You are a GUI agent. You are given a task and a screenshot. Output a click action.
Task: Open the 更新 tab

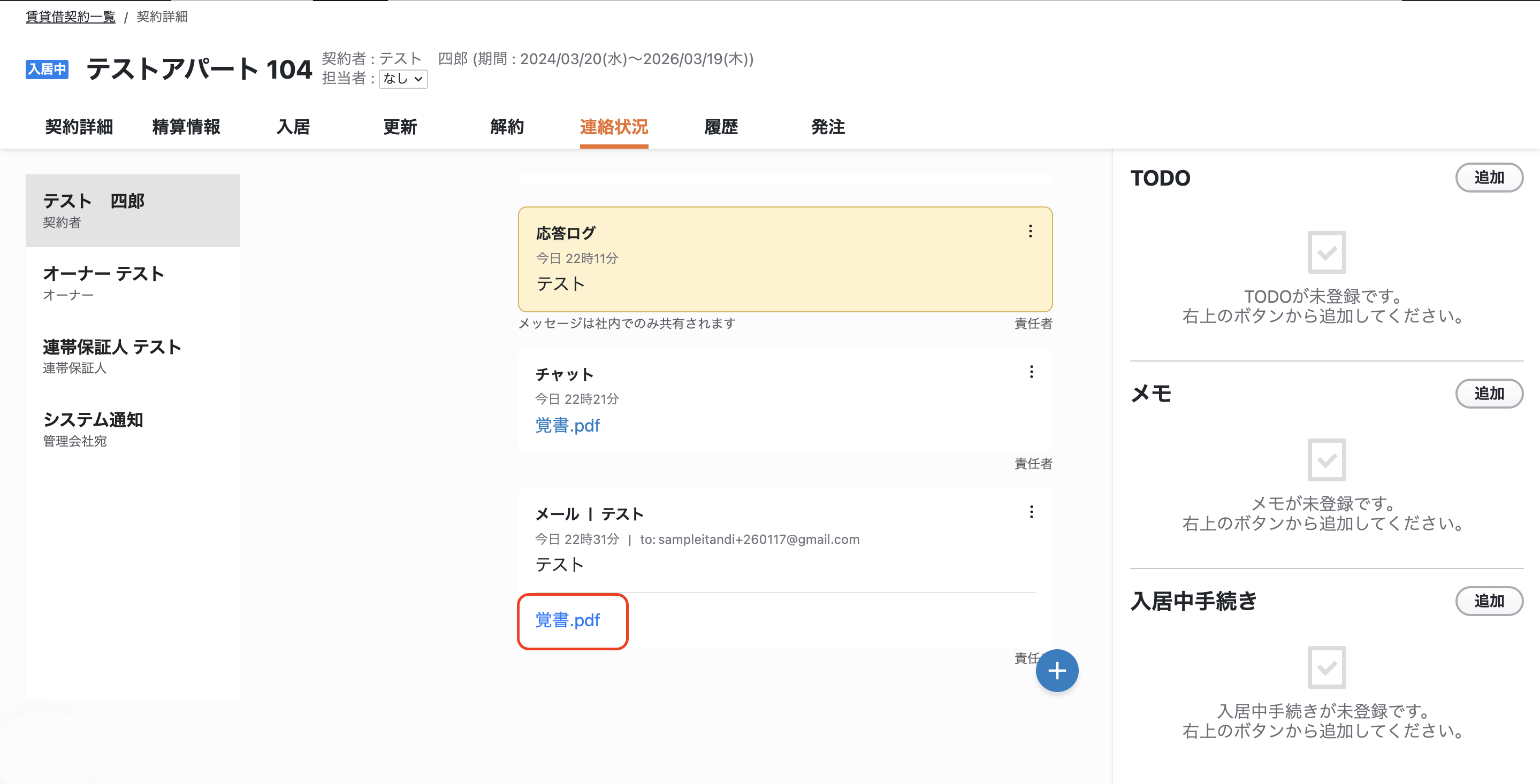pos(400,127)
